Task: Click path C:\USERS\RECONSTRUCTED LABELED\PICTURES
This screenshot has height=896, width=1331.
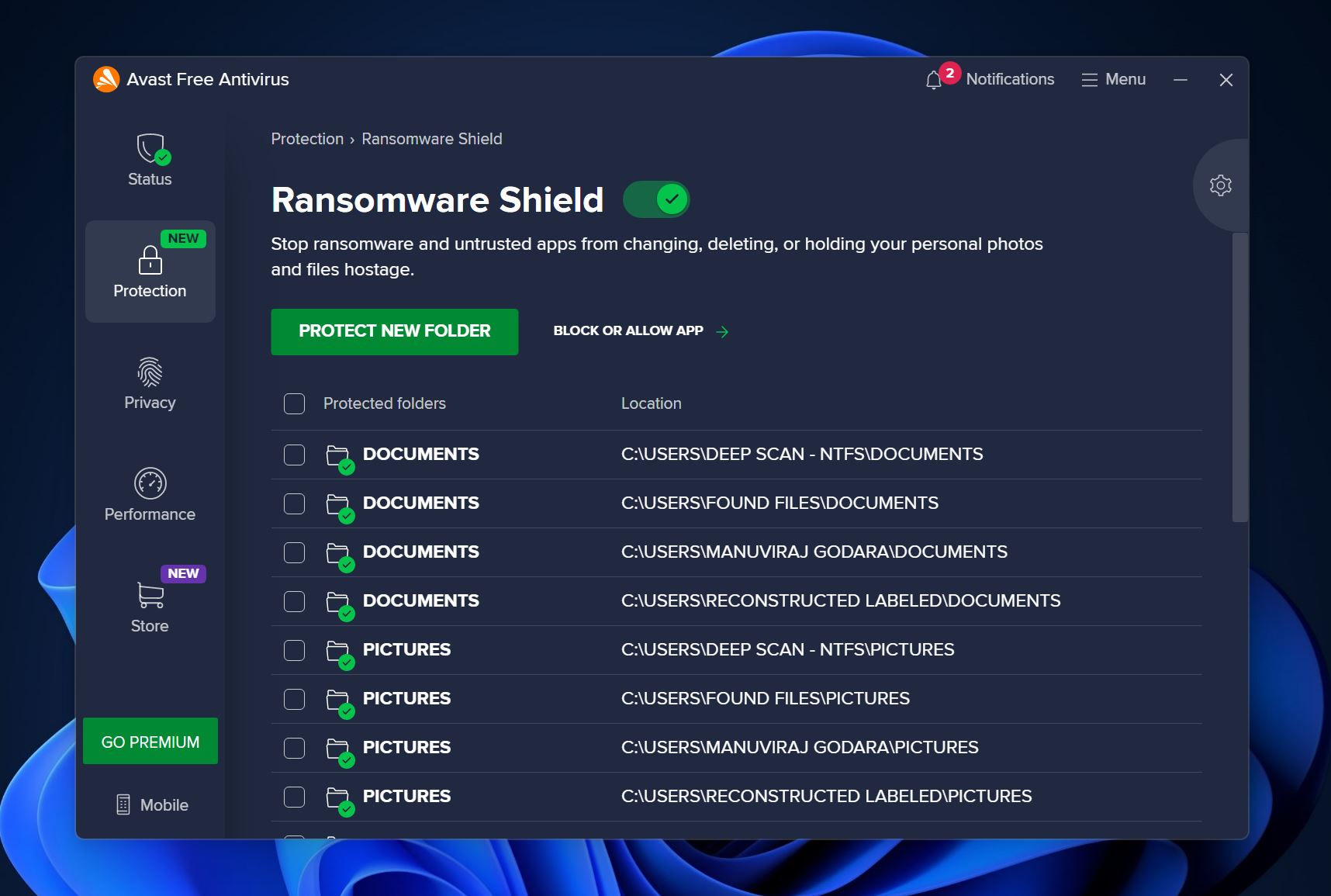Action: pos(827,796)
